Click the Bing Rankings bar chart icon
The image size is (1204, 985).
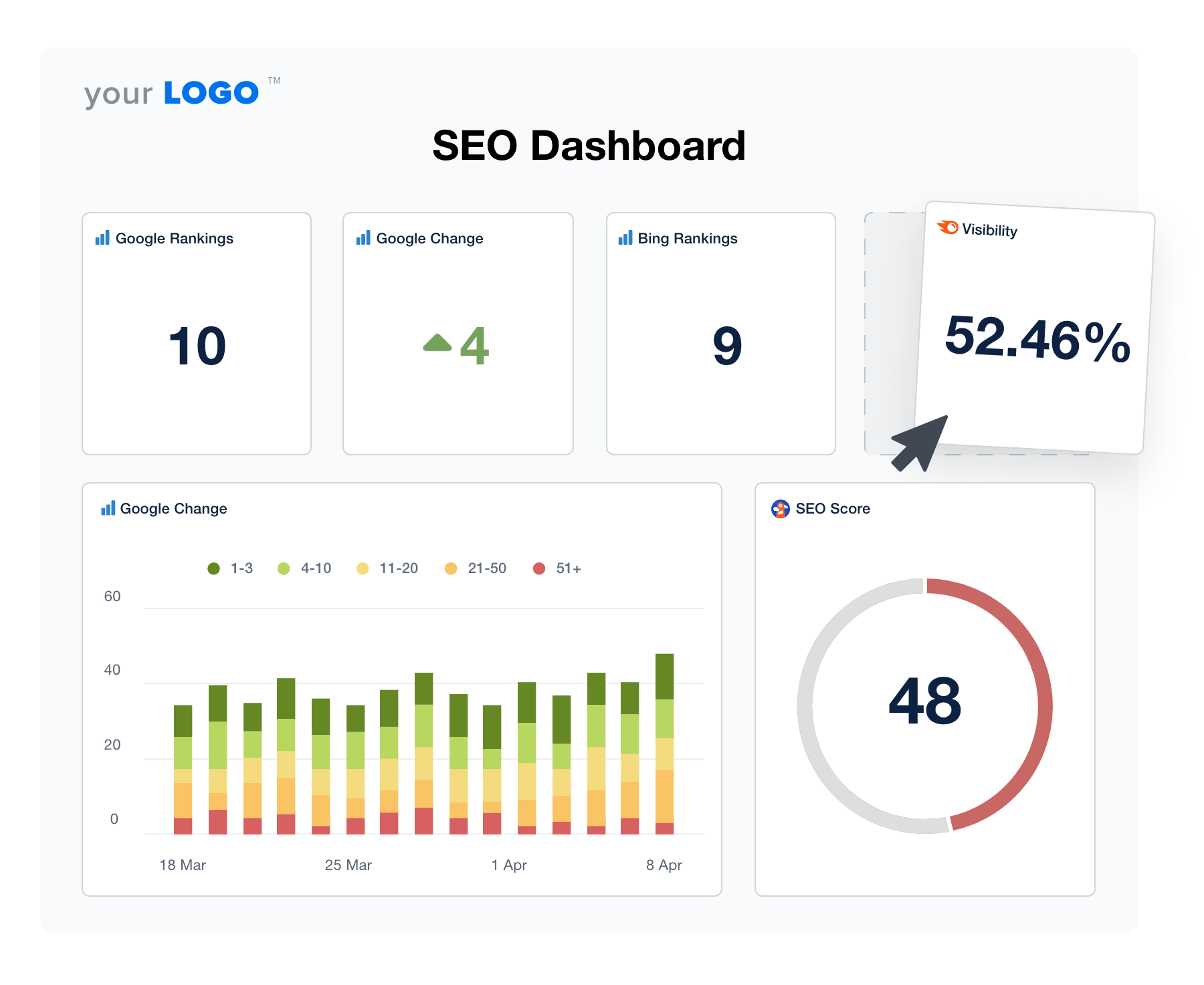626,238
